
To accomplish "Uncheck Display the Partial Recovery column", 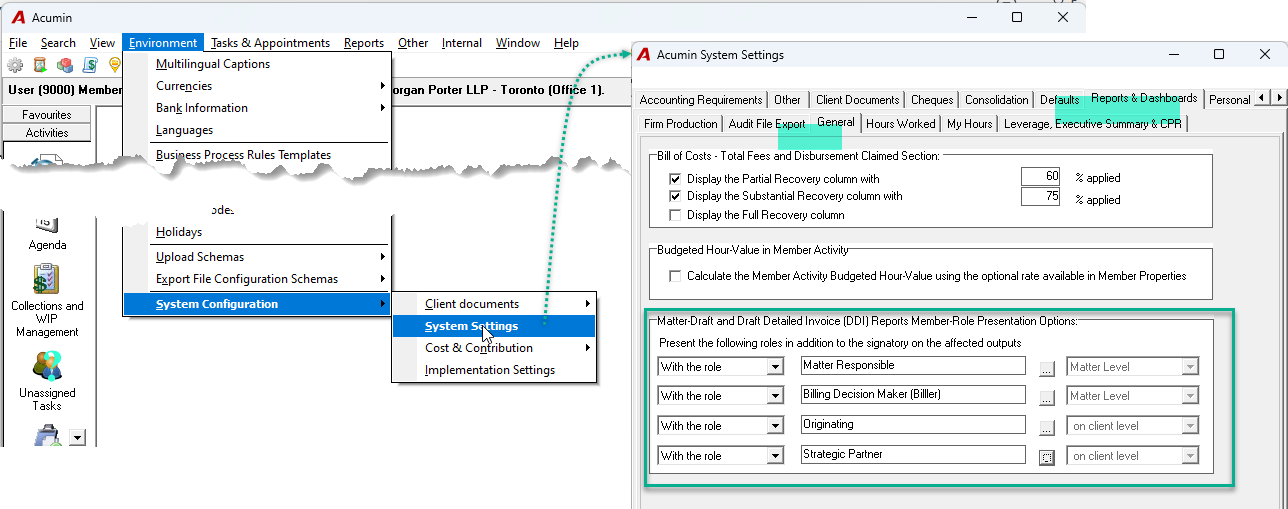I will [675, 179].
